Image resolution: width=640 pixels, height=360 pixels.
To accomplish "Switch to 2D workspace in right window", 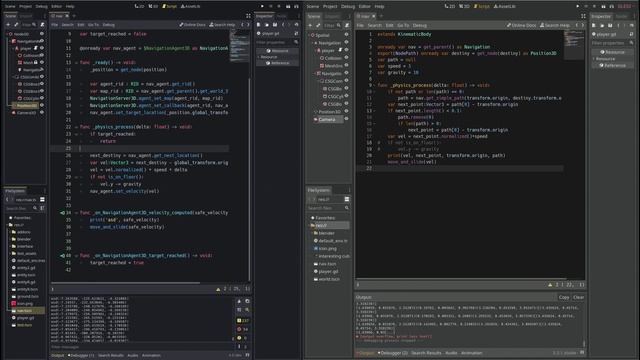I will (x=449, y=6).
